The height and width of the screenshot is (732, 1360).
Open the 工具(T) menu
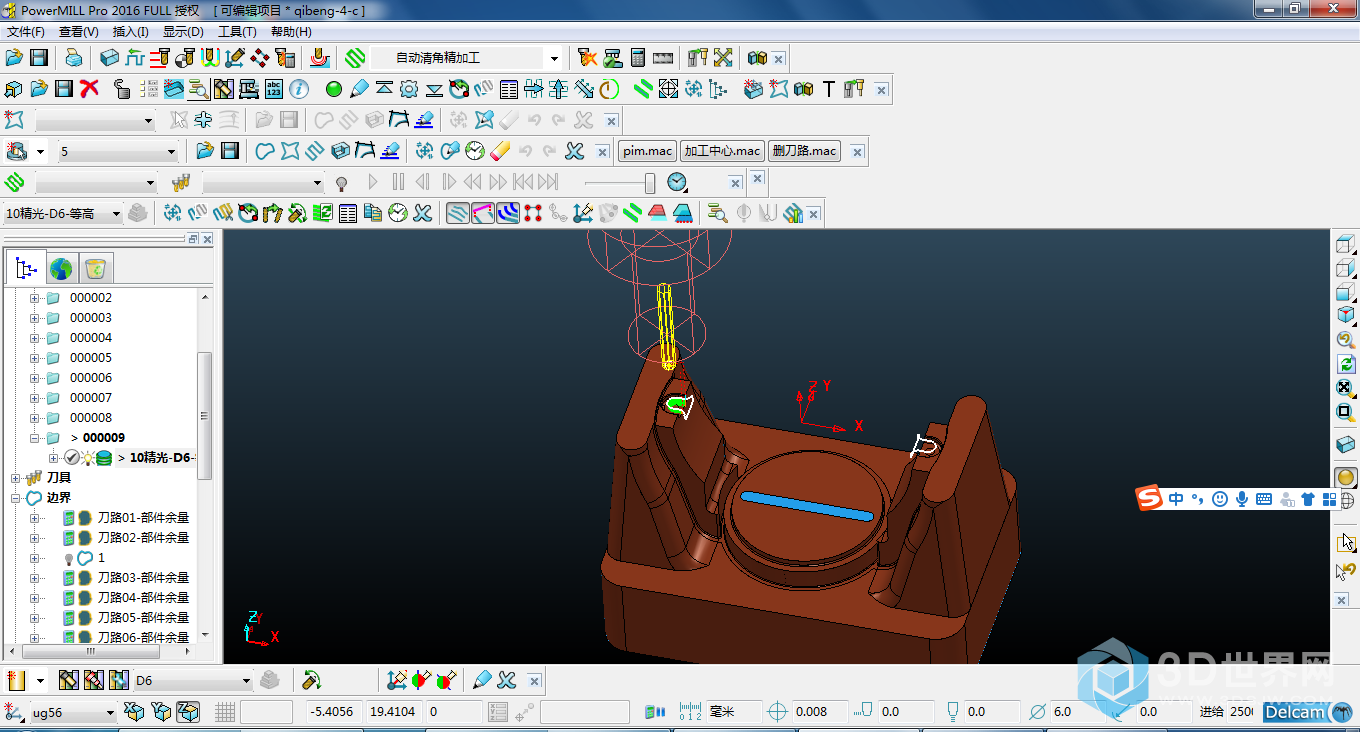click(x=237, y=32)
